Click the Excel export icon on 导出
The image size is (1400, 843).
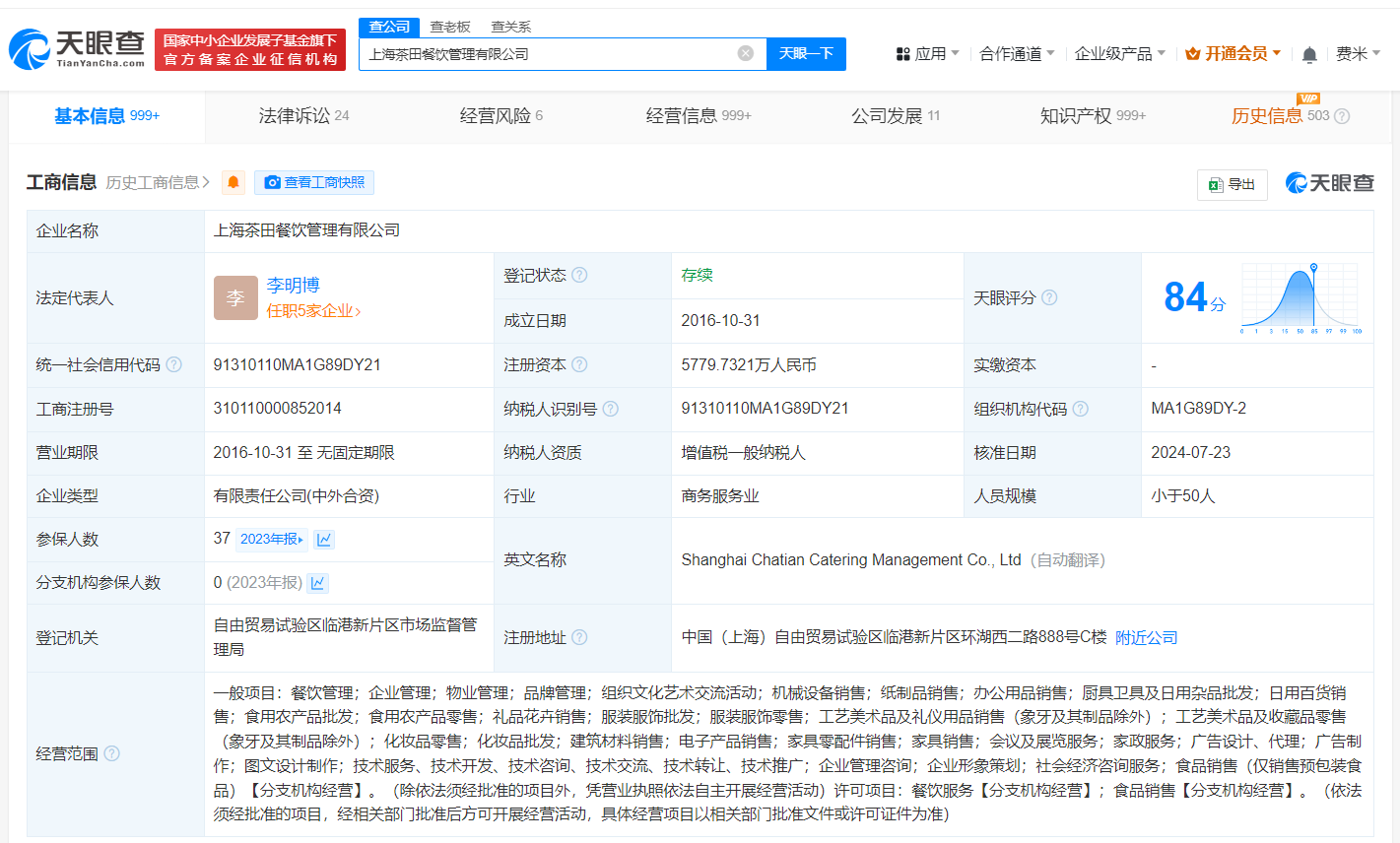click(1215, 184)
